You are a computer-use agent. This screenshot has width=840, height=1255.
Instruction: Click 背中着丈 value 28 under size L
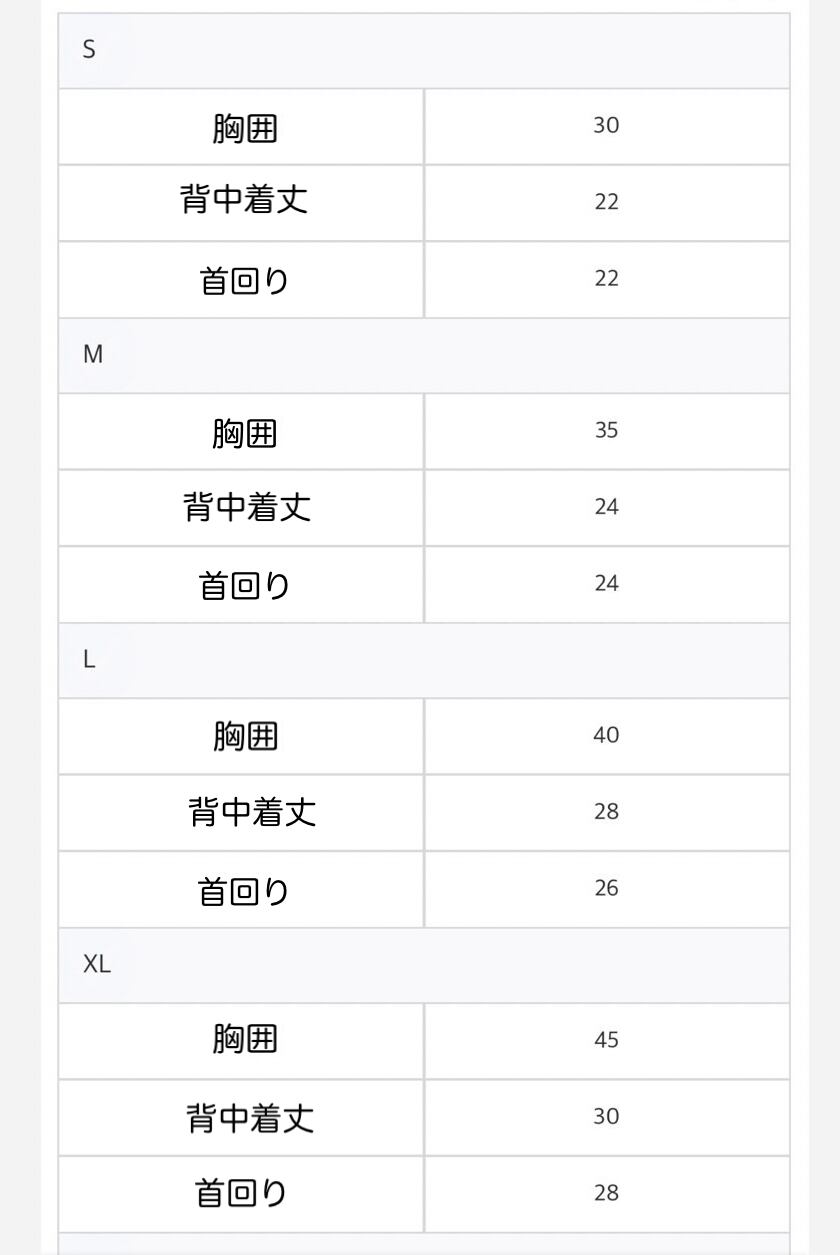point(606,811)
